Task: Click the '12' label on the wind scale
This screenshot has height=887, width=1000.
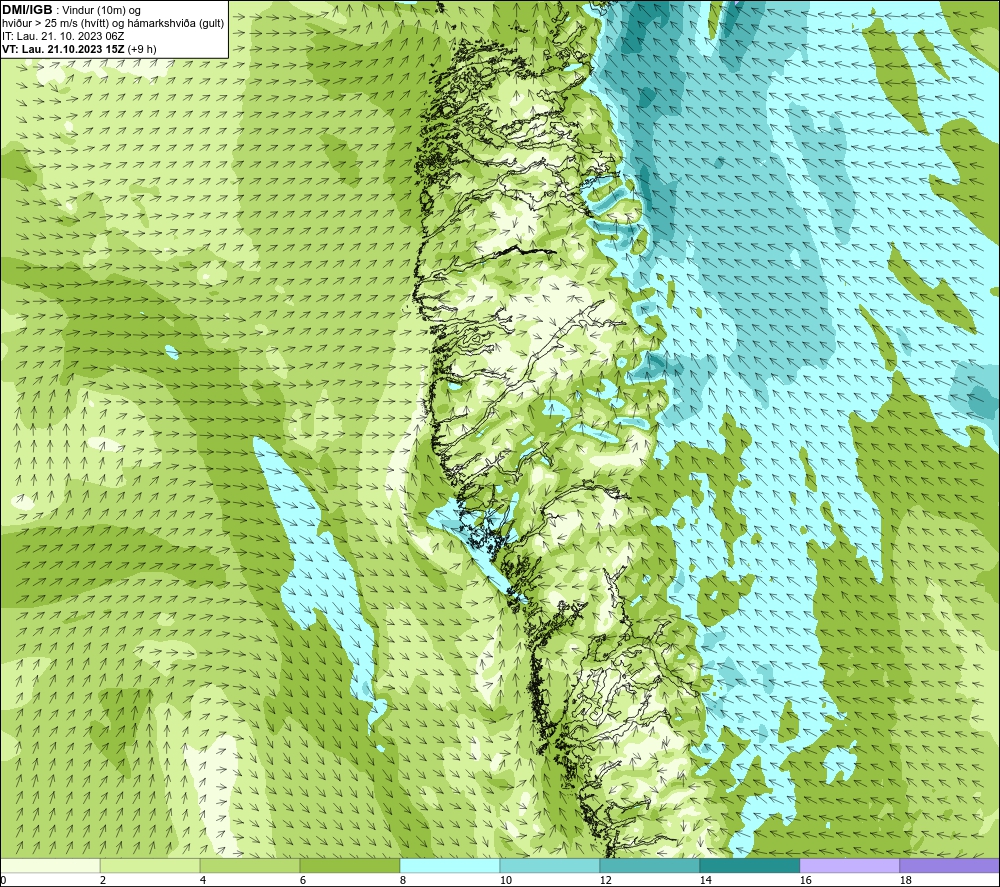Action: click(605, 881)
